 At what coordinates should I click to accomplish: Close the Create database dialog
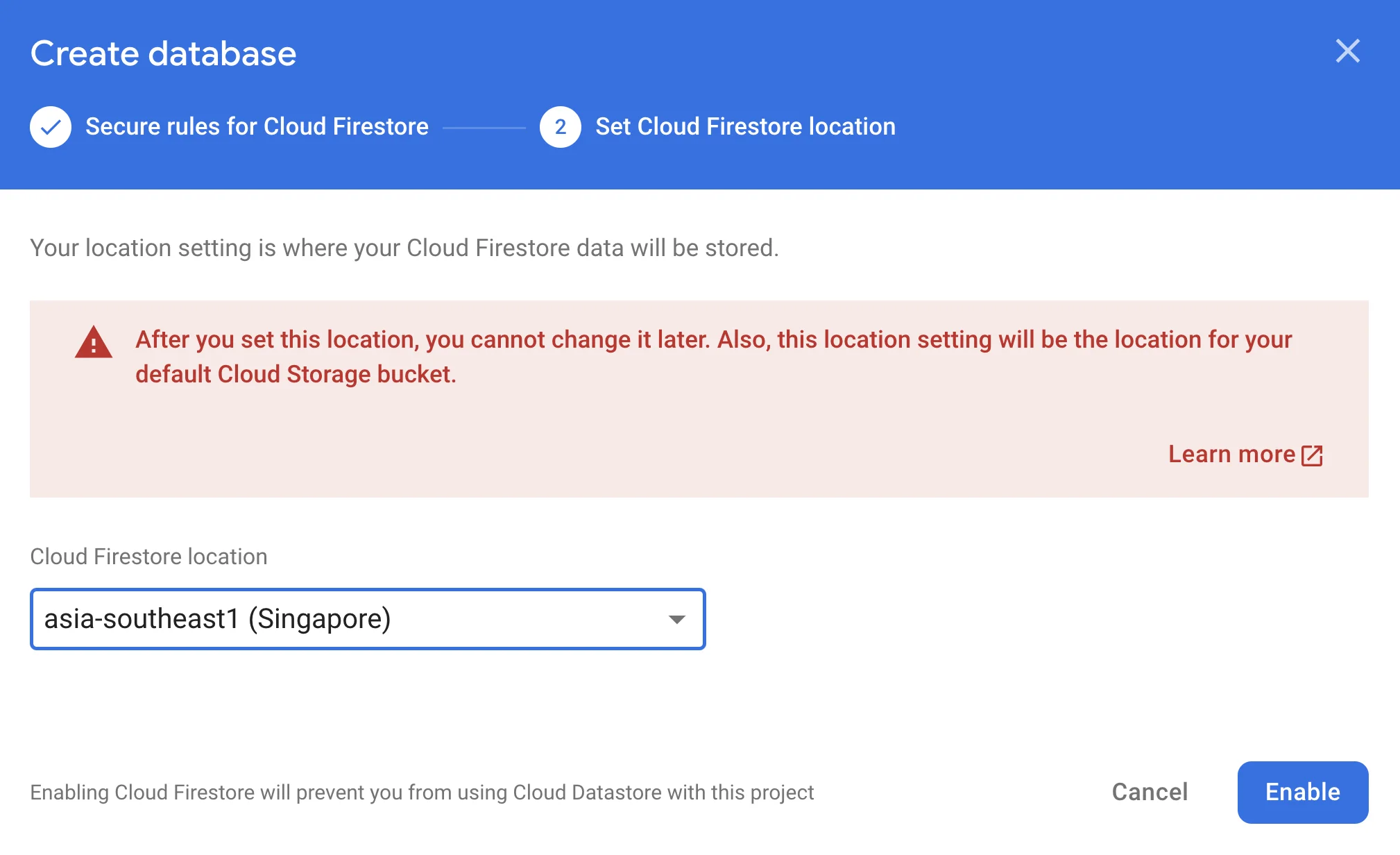click(1347, 51)
